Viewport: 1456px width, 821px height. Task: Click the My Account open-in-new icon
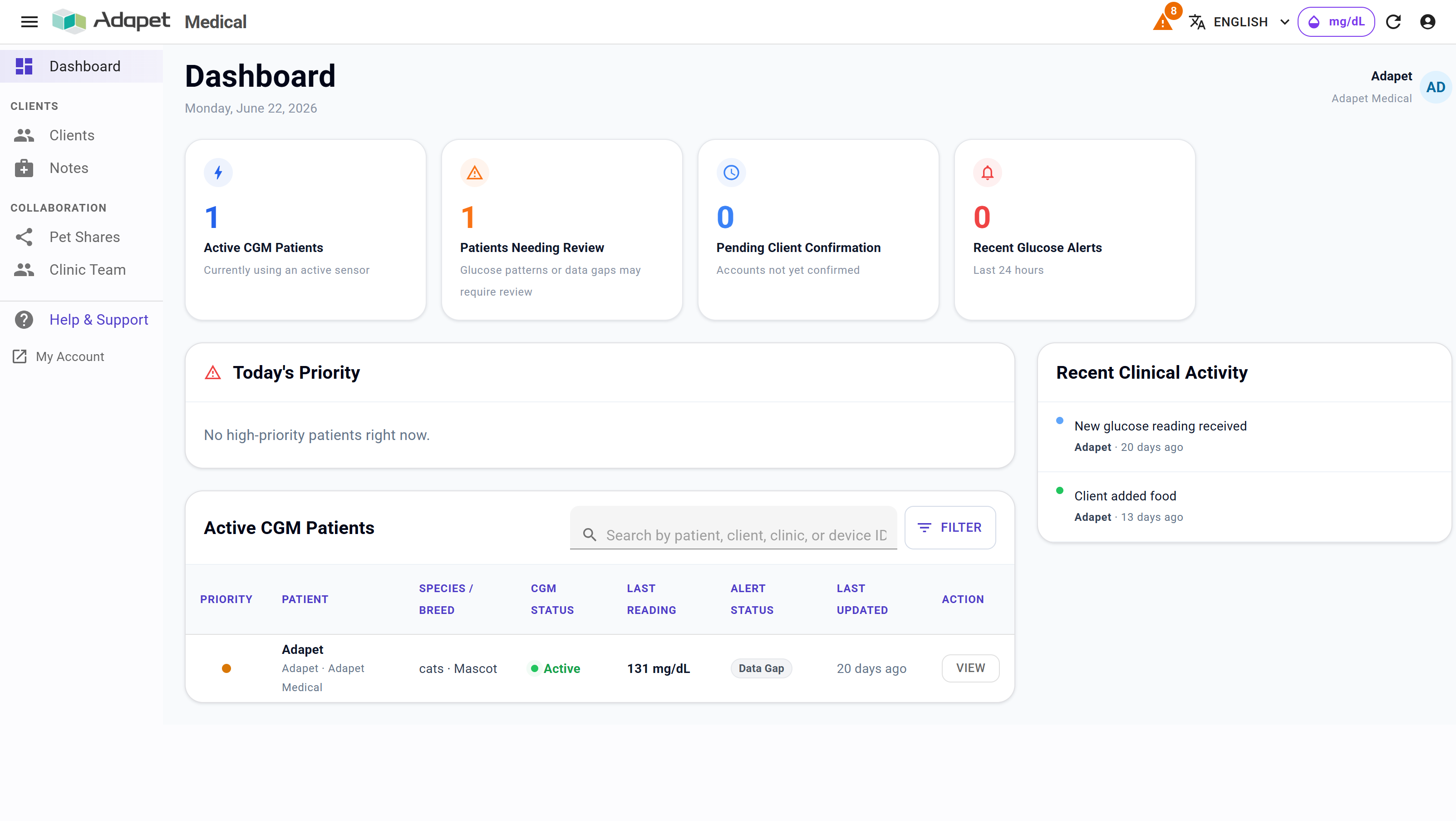click(19, 356)
